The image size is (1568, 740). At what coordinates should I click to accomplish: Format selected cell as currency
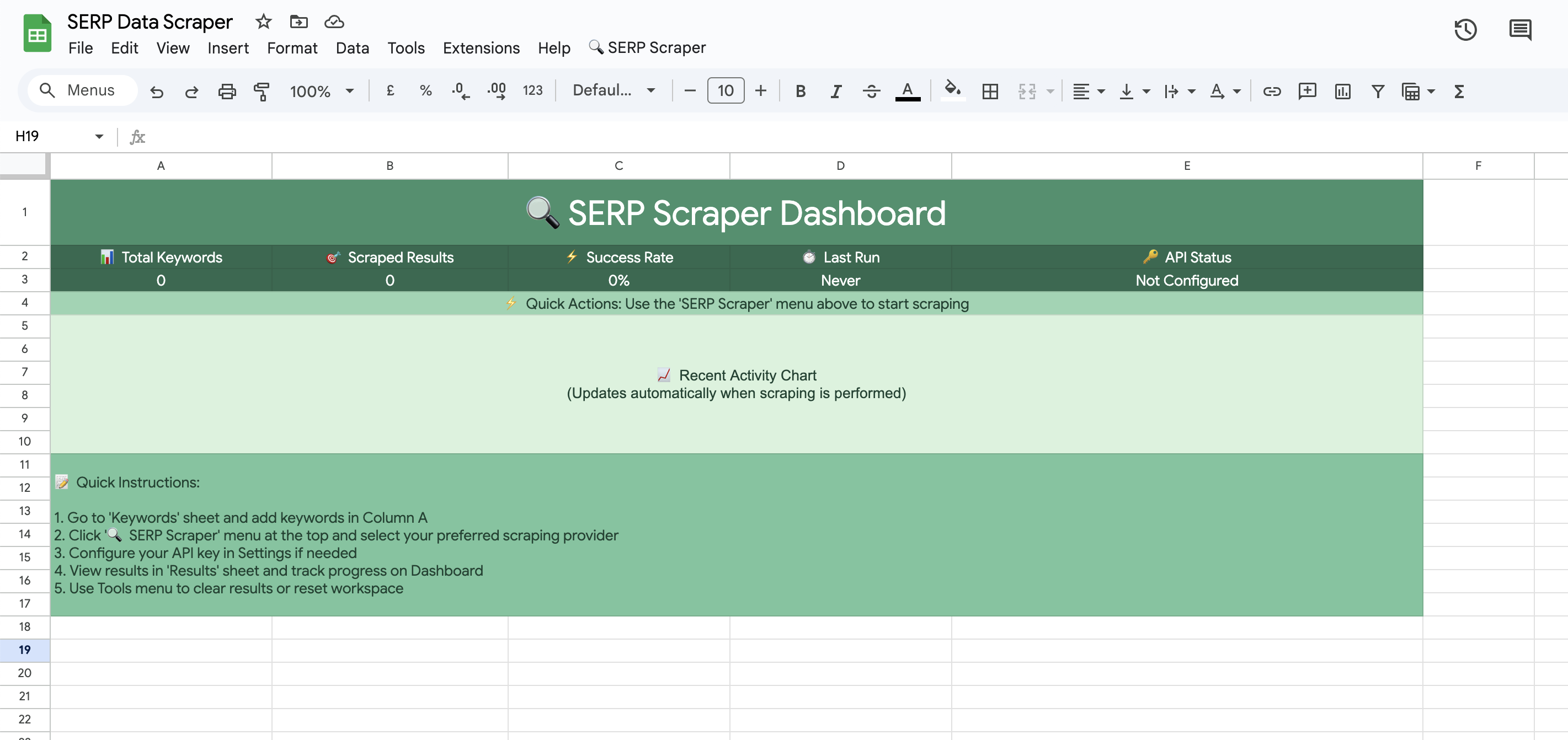tap(390, 90)
